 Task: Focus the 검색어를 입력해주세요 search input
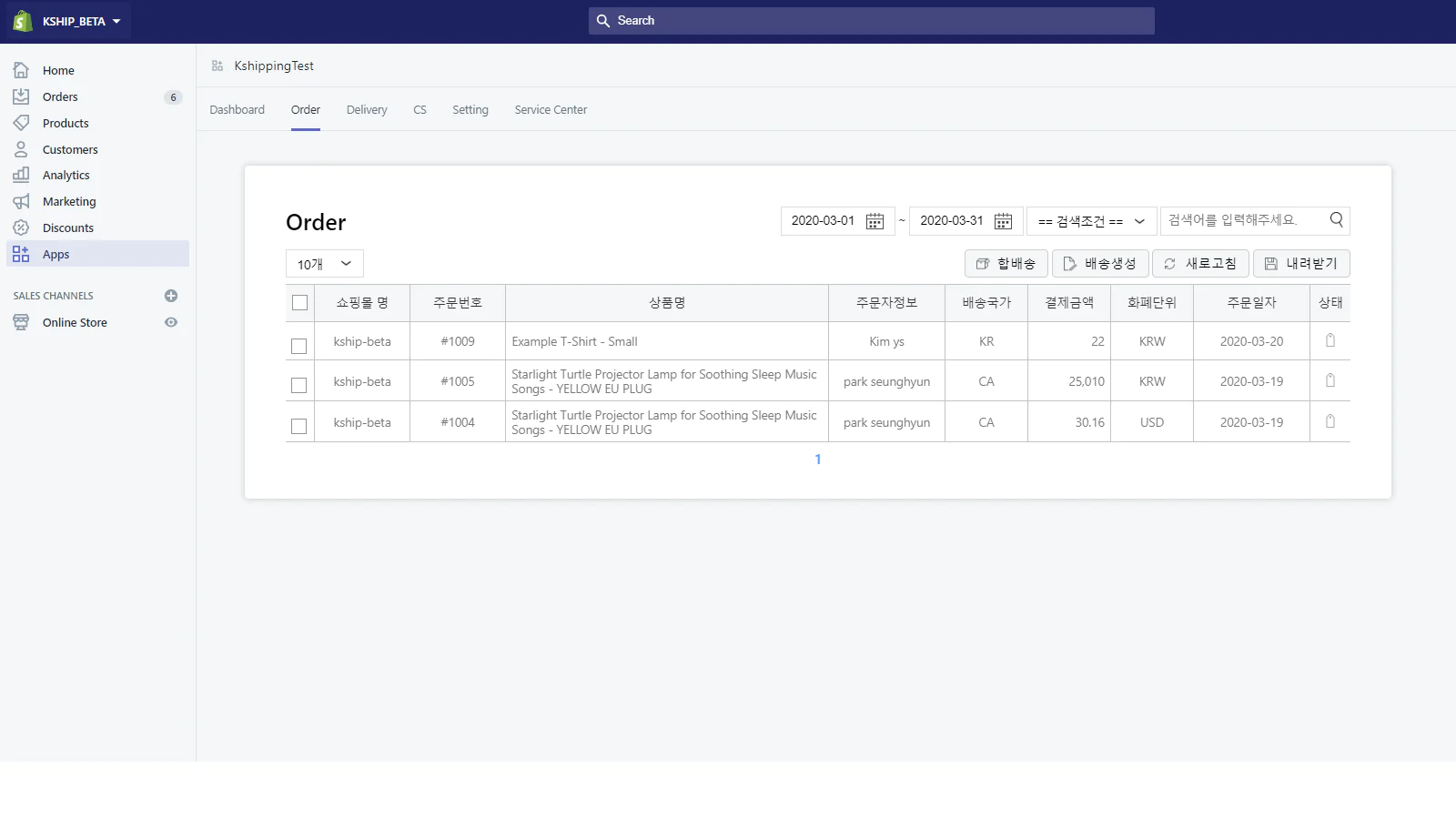(x=1241, y=220)
